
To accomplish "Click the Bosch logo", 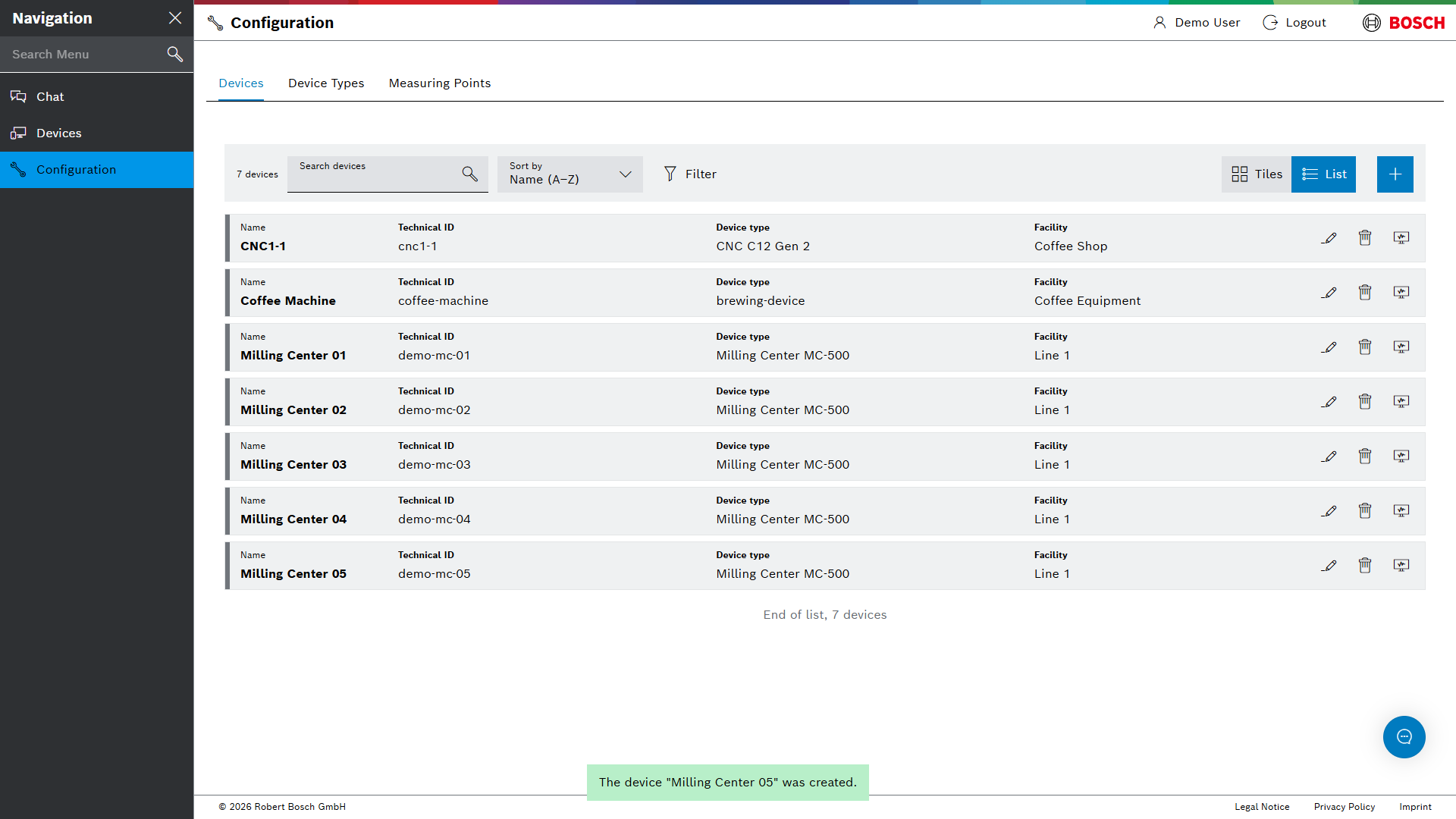I will tap(1404, 23).
